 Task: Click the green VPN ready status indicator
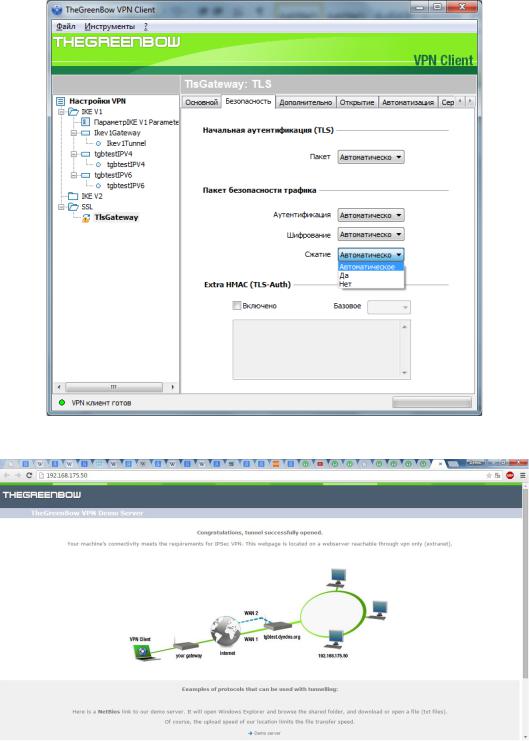click(61, 403)
